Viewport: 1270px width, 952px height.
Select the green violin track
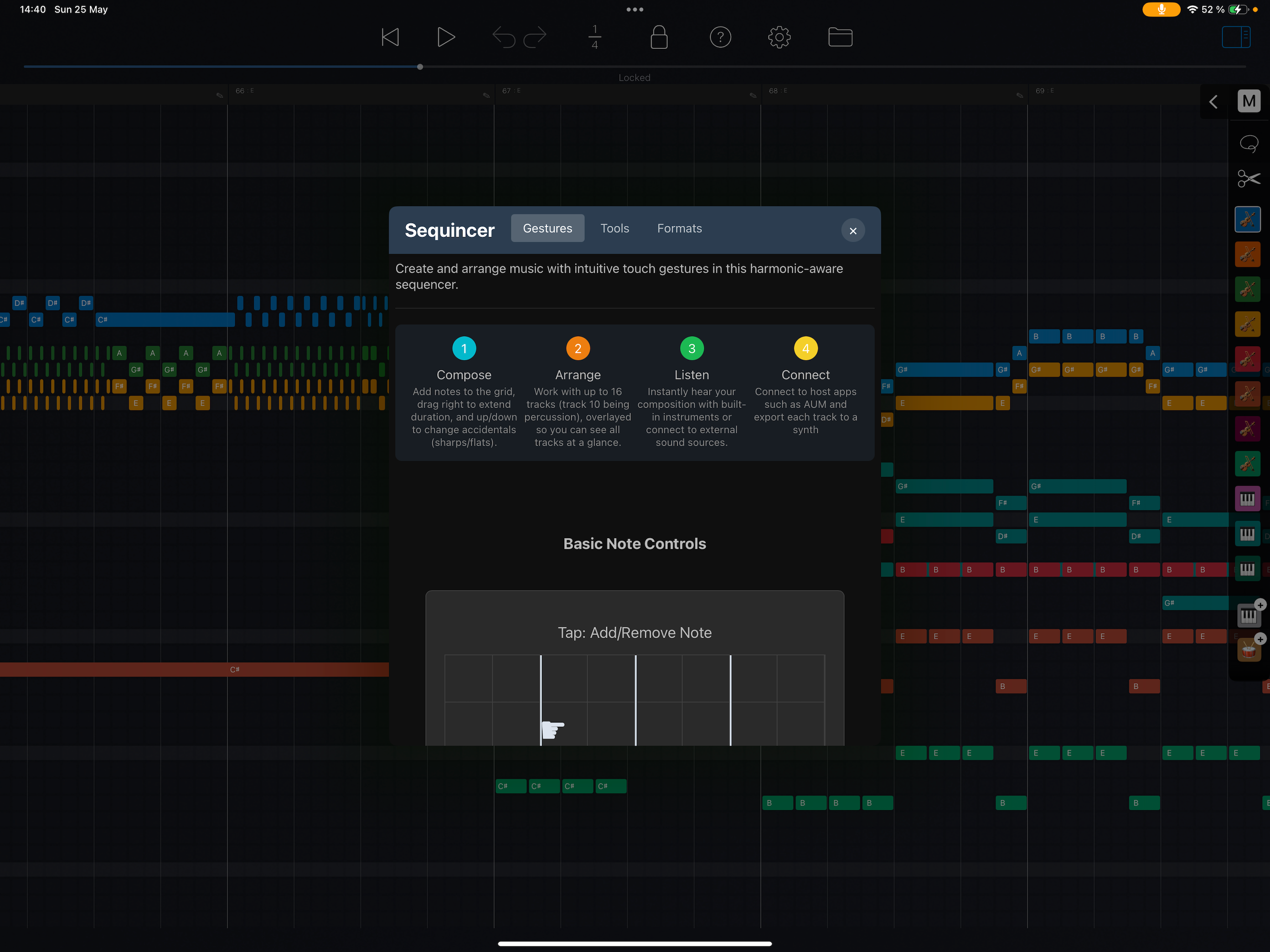tap(1248, 290)
